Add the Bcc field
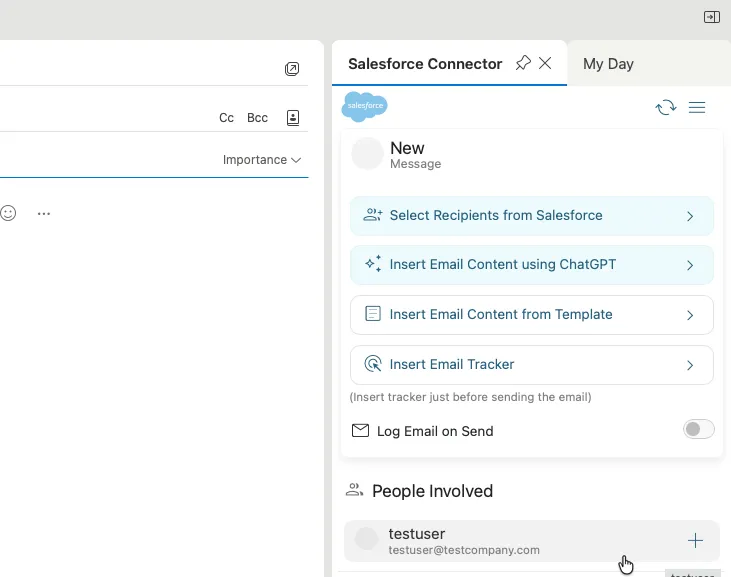The width and height of the screenshot is (731, 577). (257, 117)
